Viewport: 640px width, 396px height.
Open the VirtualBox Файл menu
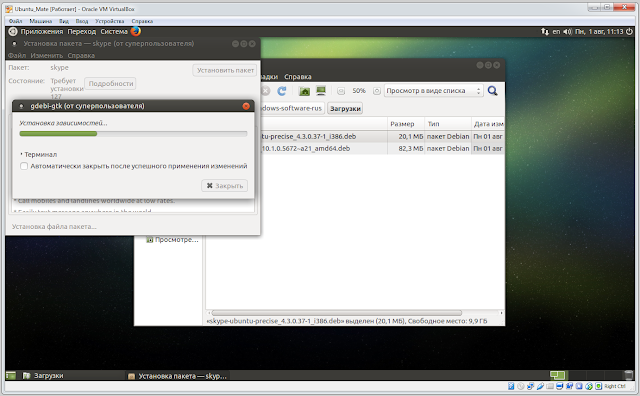coord(16,21)
